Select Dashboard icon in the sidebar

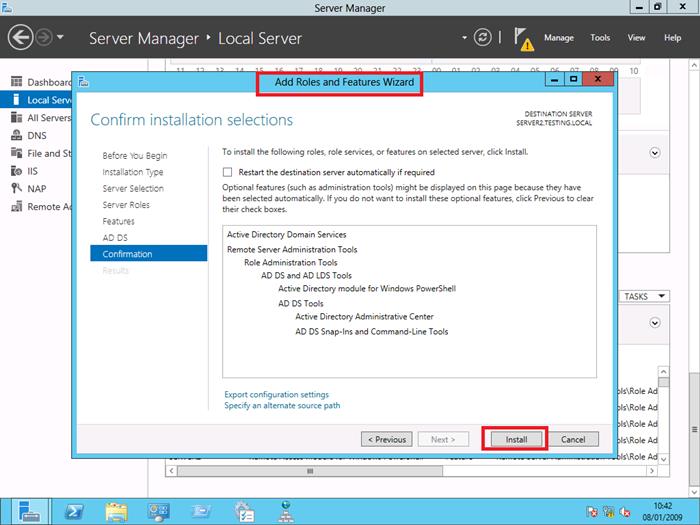(17, 82)
